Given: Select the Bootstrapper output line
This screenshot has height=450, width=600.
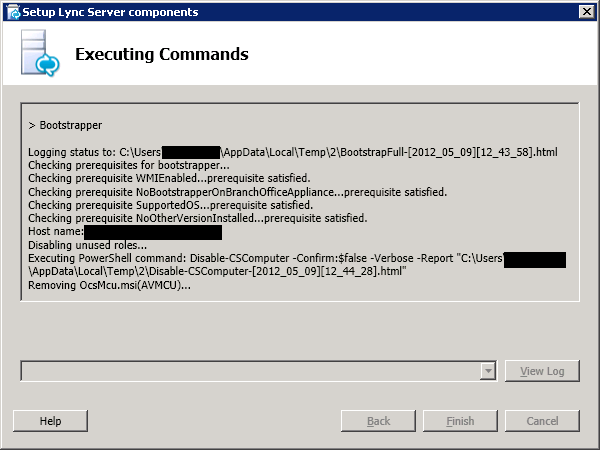Looking at the screenshot, I should tap(65, 125).
